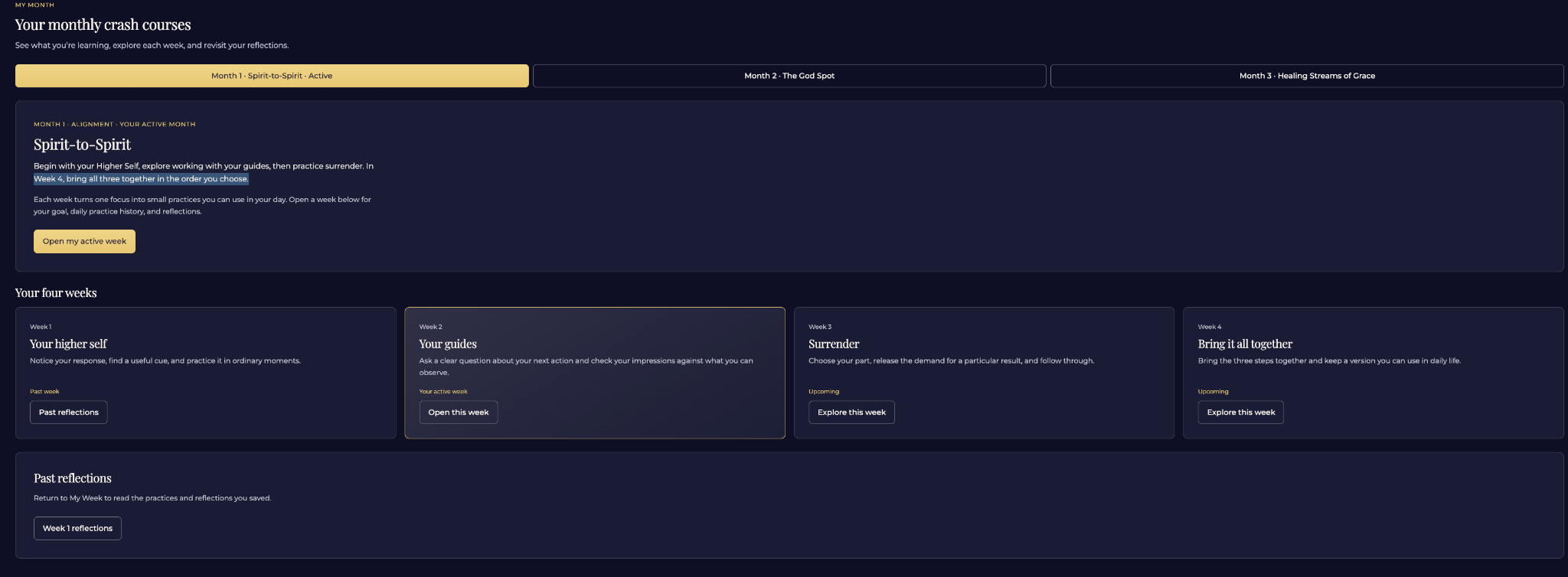Click the Return to My Week description text

click(152, 498)
